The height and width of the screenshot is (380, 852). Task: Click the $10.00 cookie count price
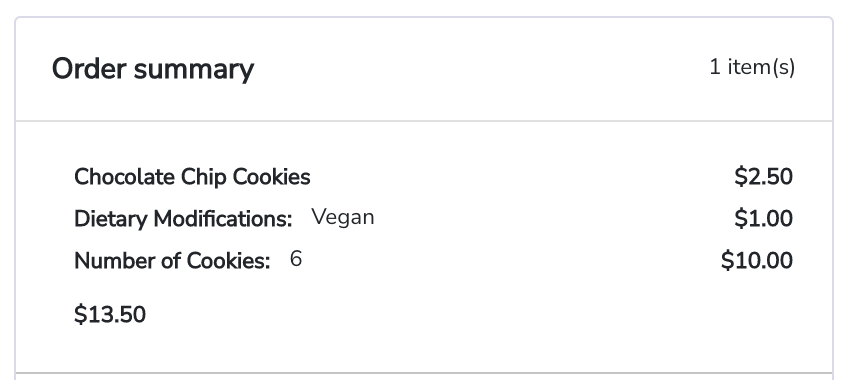coord(757,260)
